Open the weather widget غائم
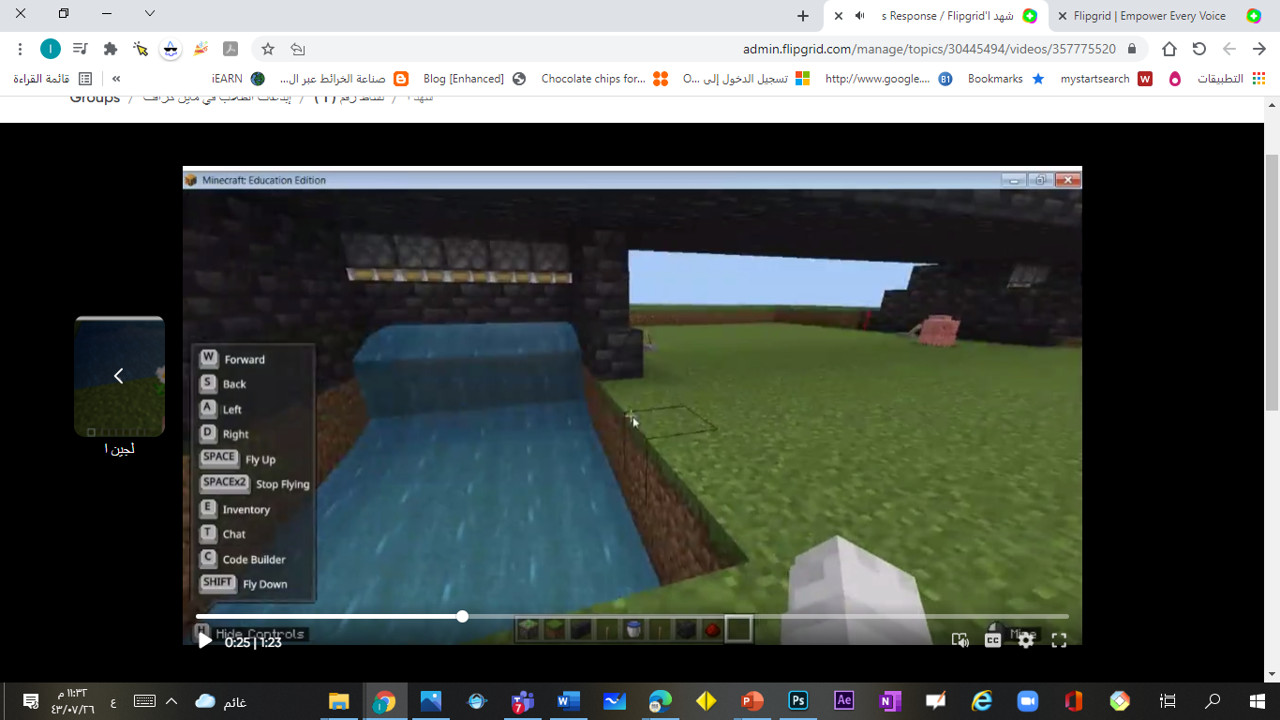This screenshot has height=720, width=1280. pos(221,701)
